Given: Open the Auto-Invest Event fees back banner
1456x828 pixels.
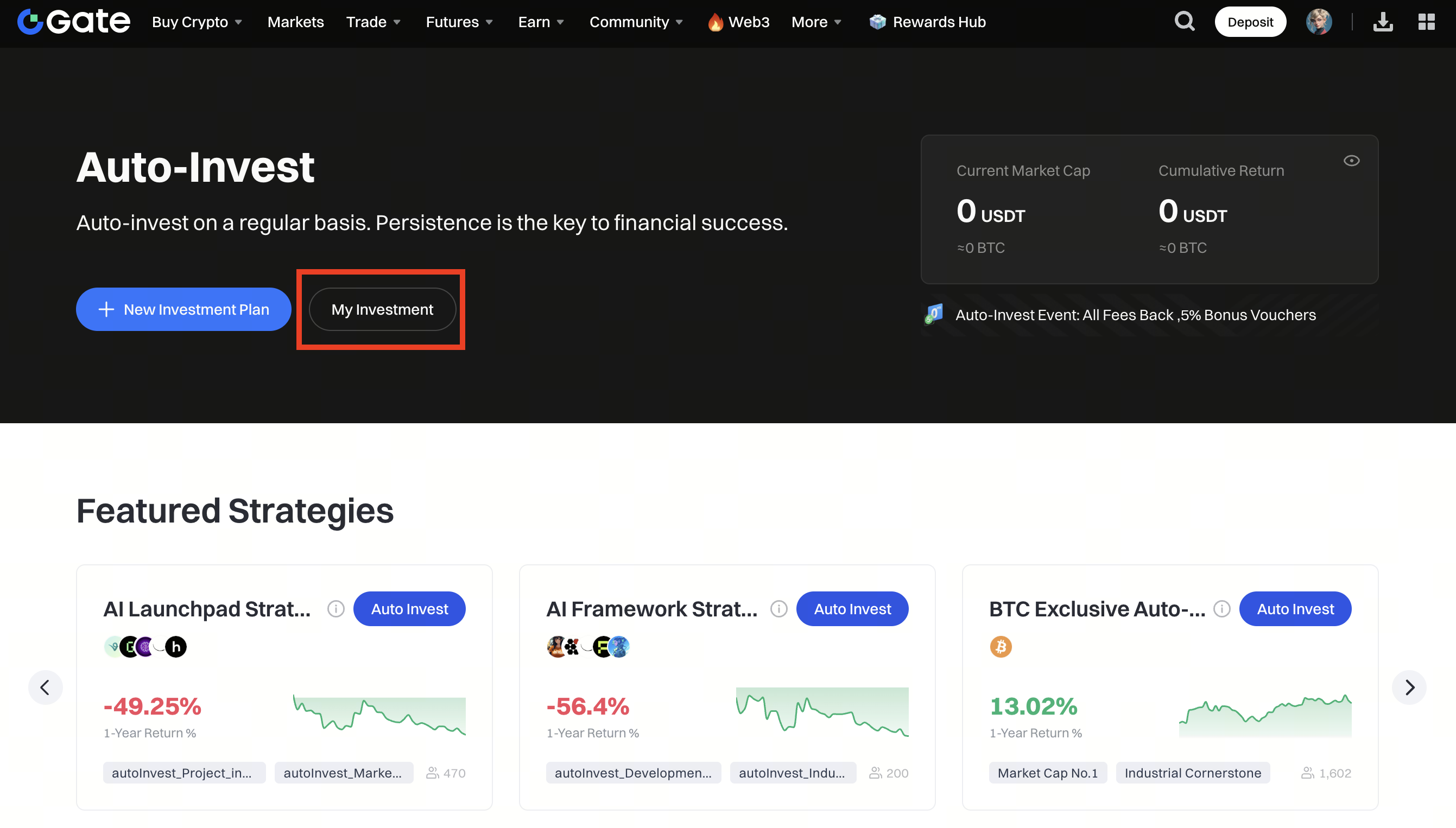Looking at the screenshot, I should coord(1135,315).
